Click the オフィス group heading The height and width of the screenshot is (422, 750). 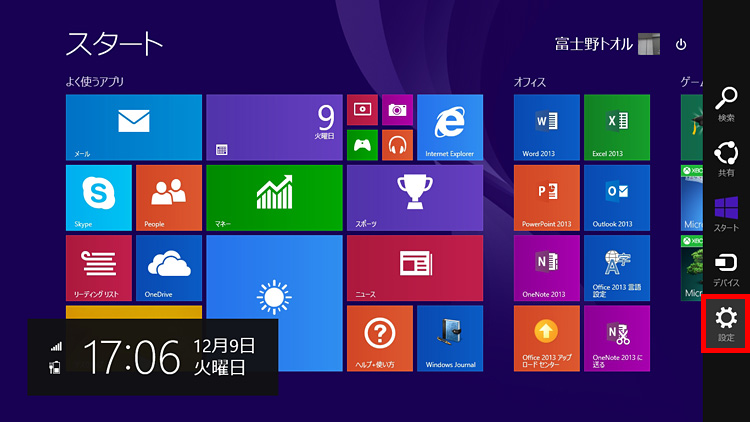pyautogui.click(x=529, y=82)
